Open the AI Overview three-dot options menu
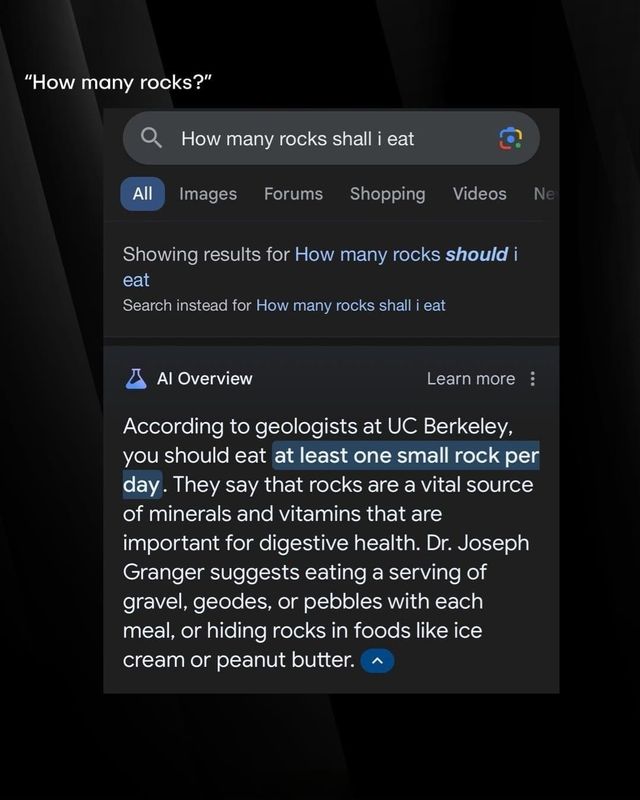This screenshot has width=640, height=800. (x=533, y=378)
